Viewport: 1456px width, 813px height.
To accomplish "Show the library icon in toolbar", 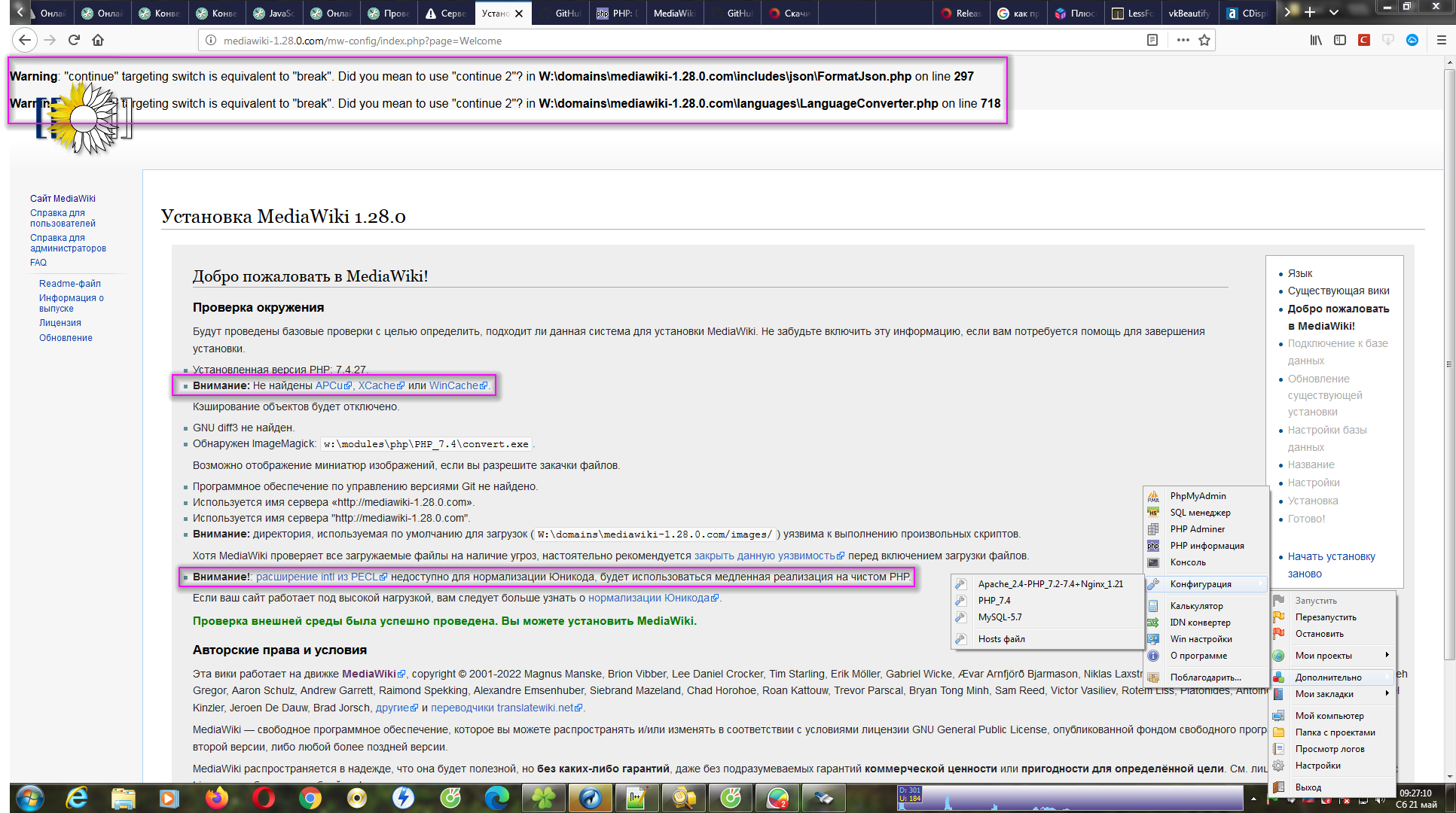I will point(1315,40).
